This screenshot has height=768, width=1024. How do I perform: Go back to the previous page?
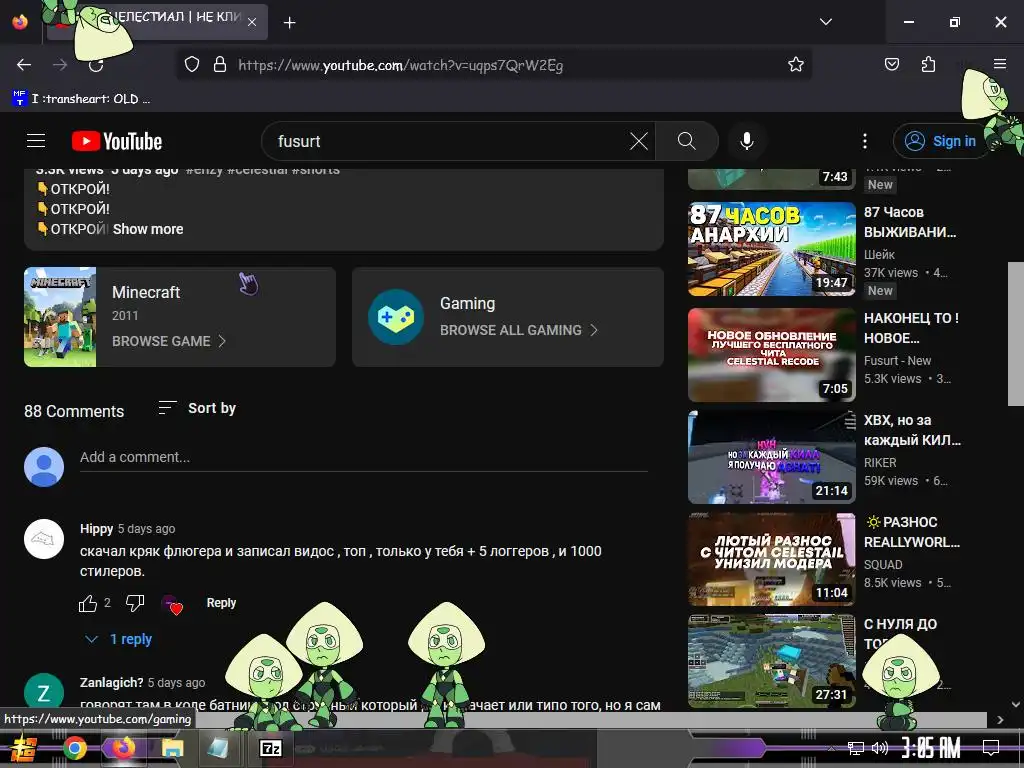click(x=24, y=65)
